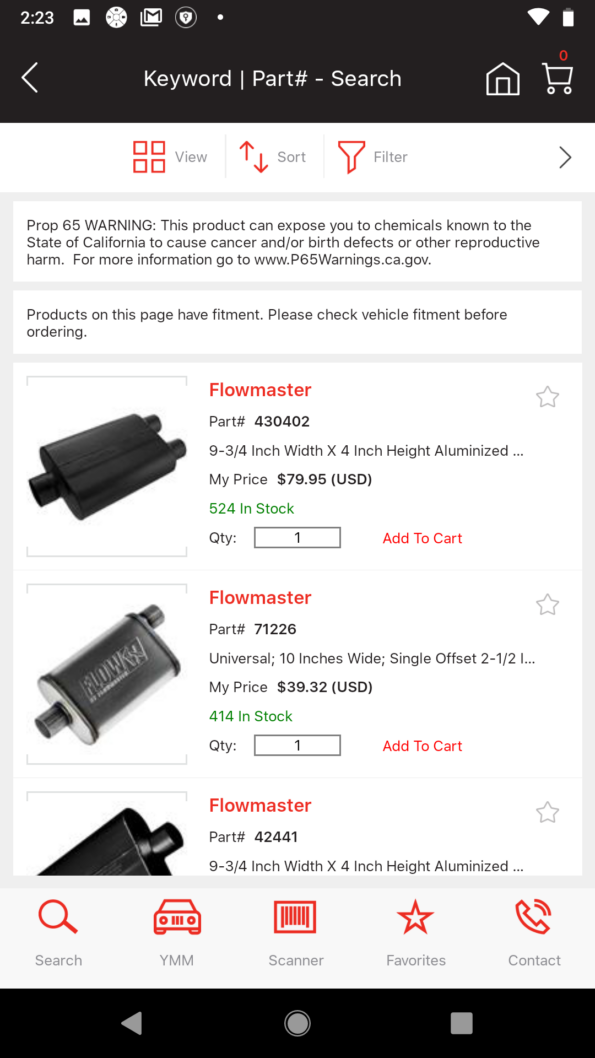Expand more toolbar options with right chevron
The height and width of the screenshot is (1058, 595).
(x=565, y=157)
